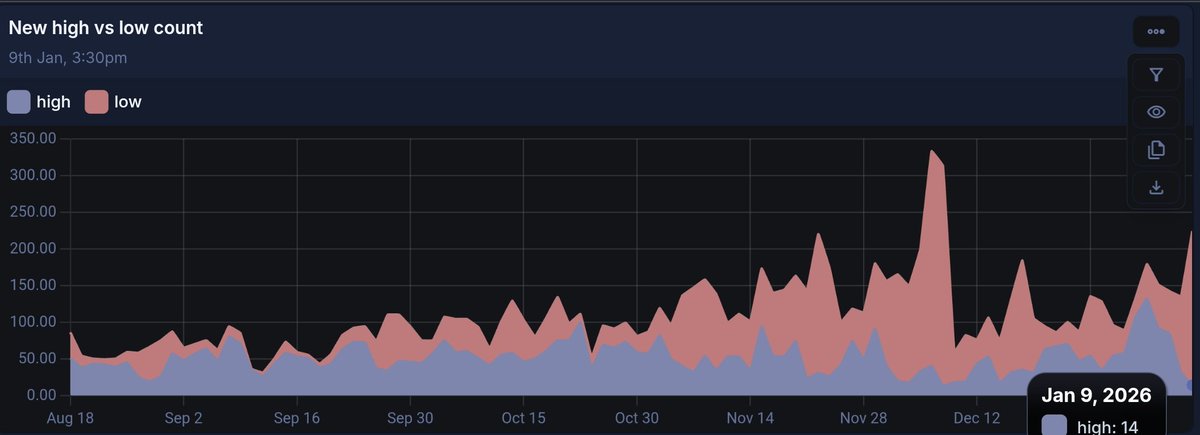Screen dimensions: 1200x435
Task: Click the 'Aug 18' x-axis label
Action: pos(70,417)
